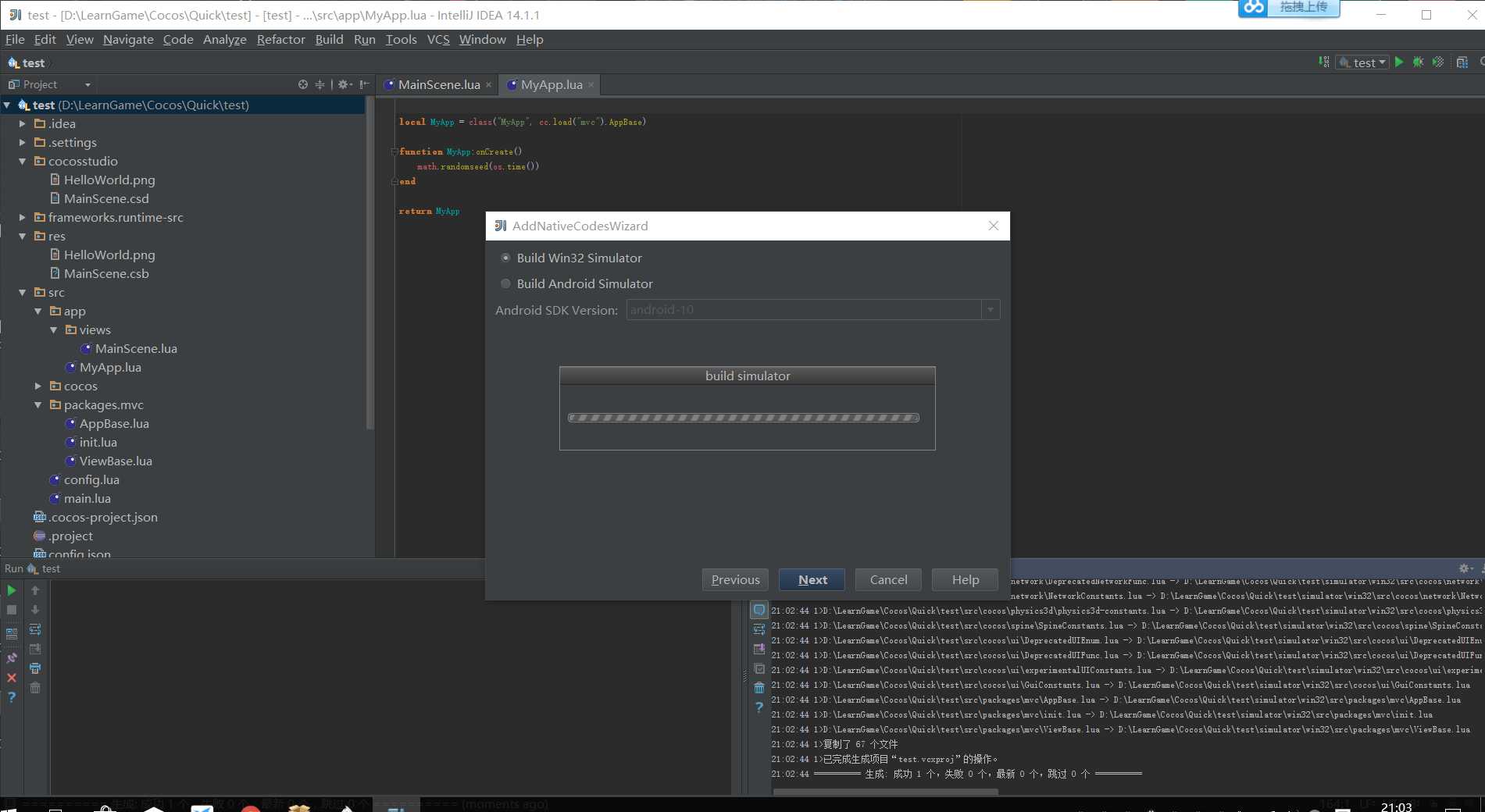
Task: Collapse the views folder
Action: 54,329
